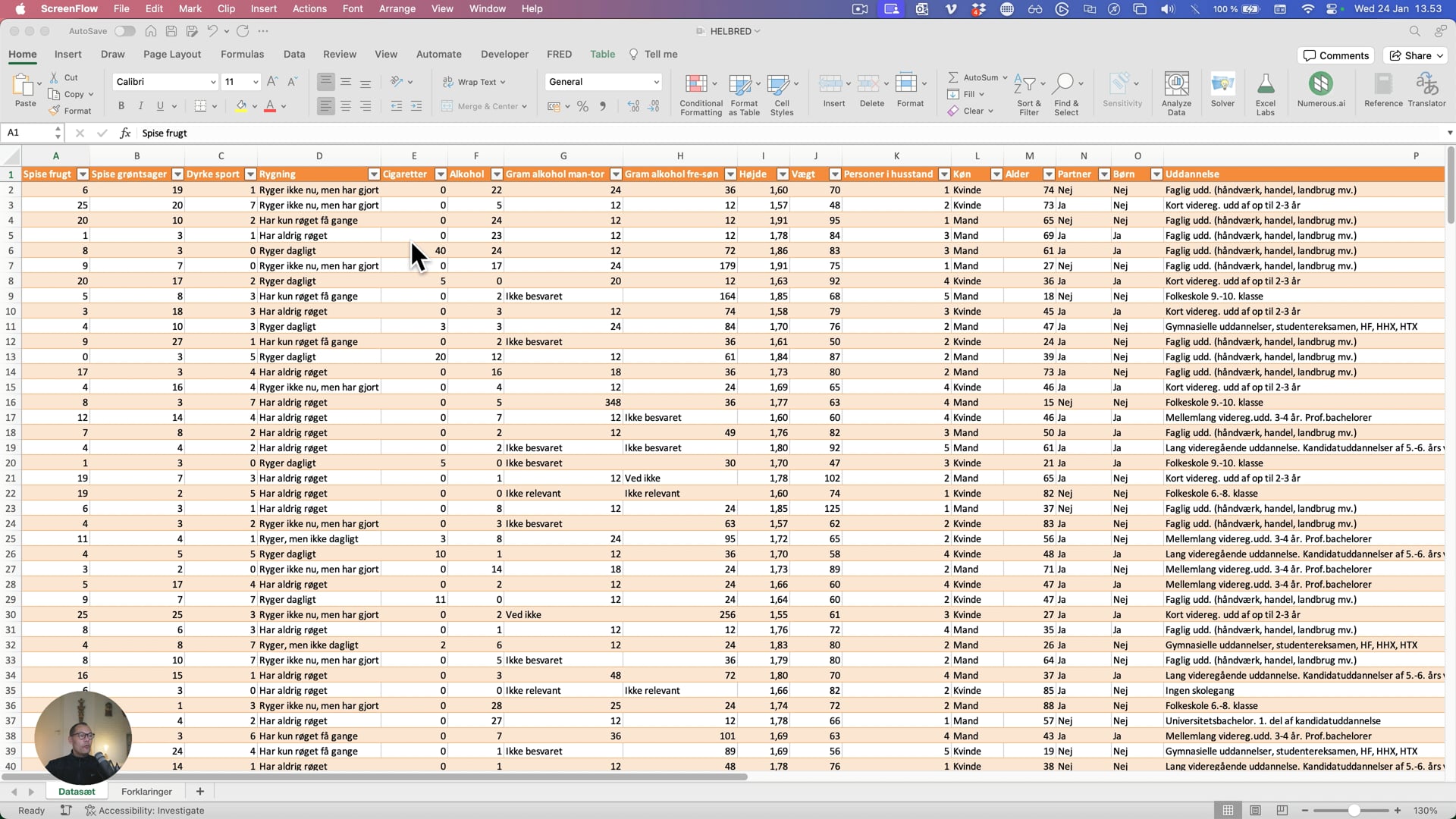Viewport: 1456px width, 819px height.
Task: Click the horizontal scrollbar
Action: 374,777
